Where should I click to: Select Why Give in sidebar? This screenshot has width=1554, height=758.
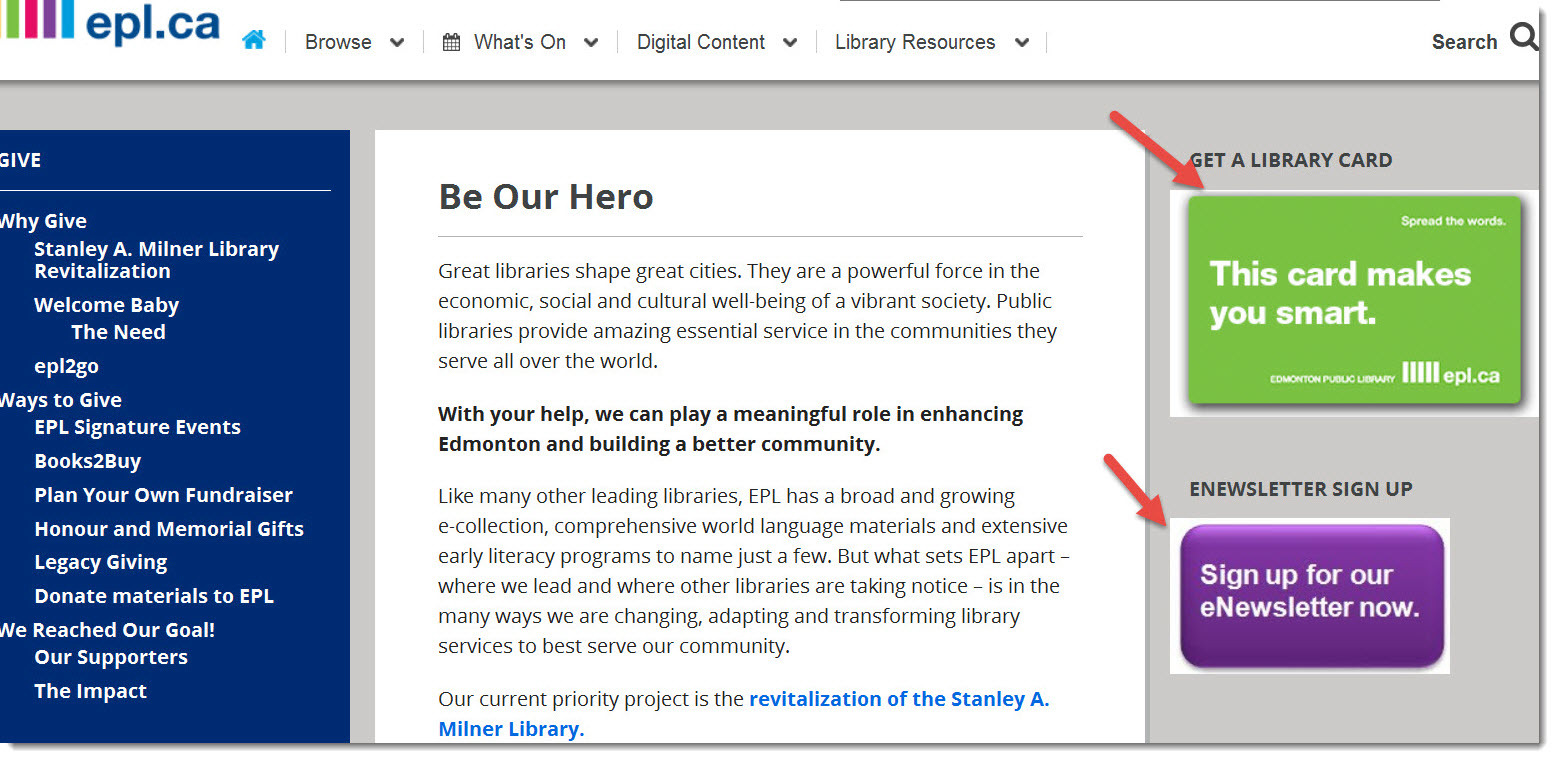point(43,221)
